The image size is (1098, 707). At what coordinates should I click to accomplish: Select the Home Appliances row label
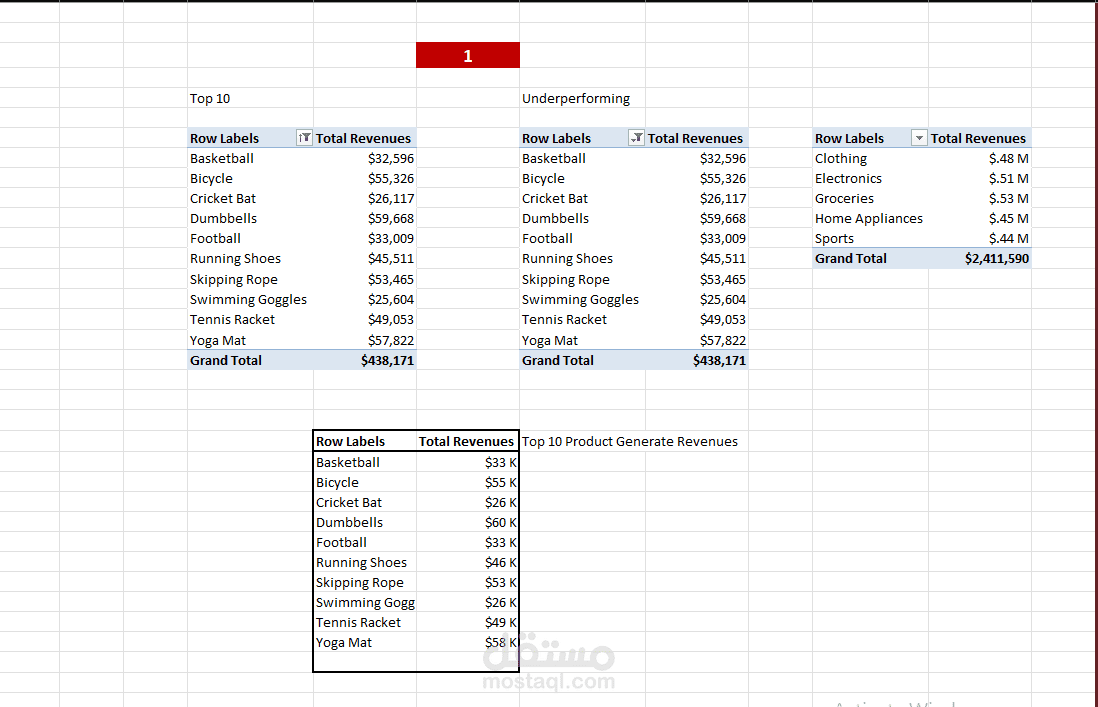point(868,218)
